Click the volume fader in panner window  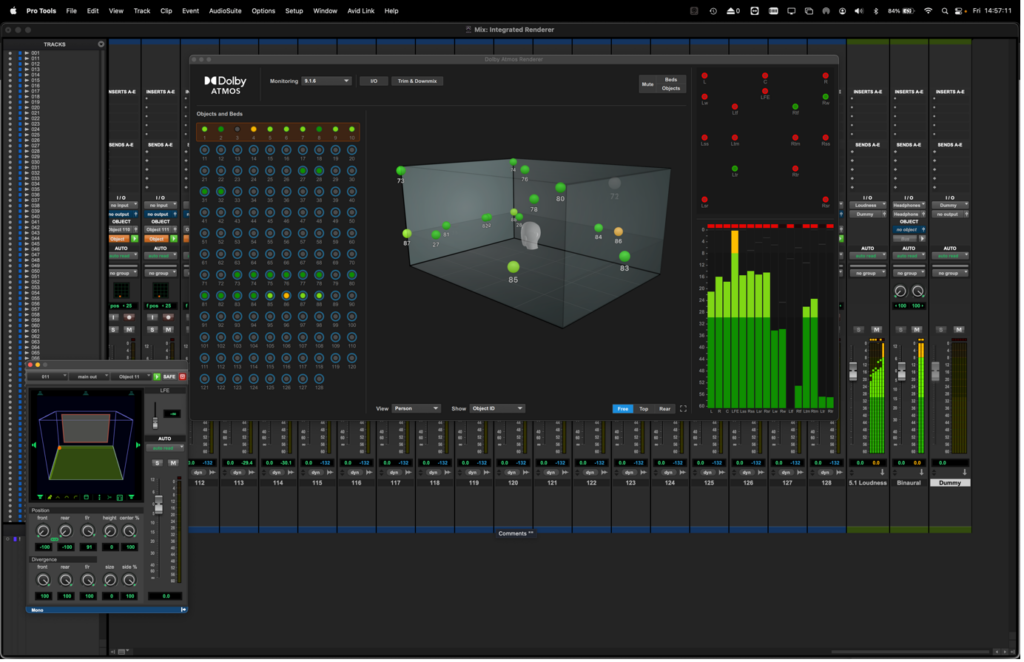[x=158, y=505]
